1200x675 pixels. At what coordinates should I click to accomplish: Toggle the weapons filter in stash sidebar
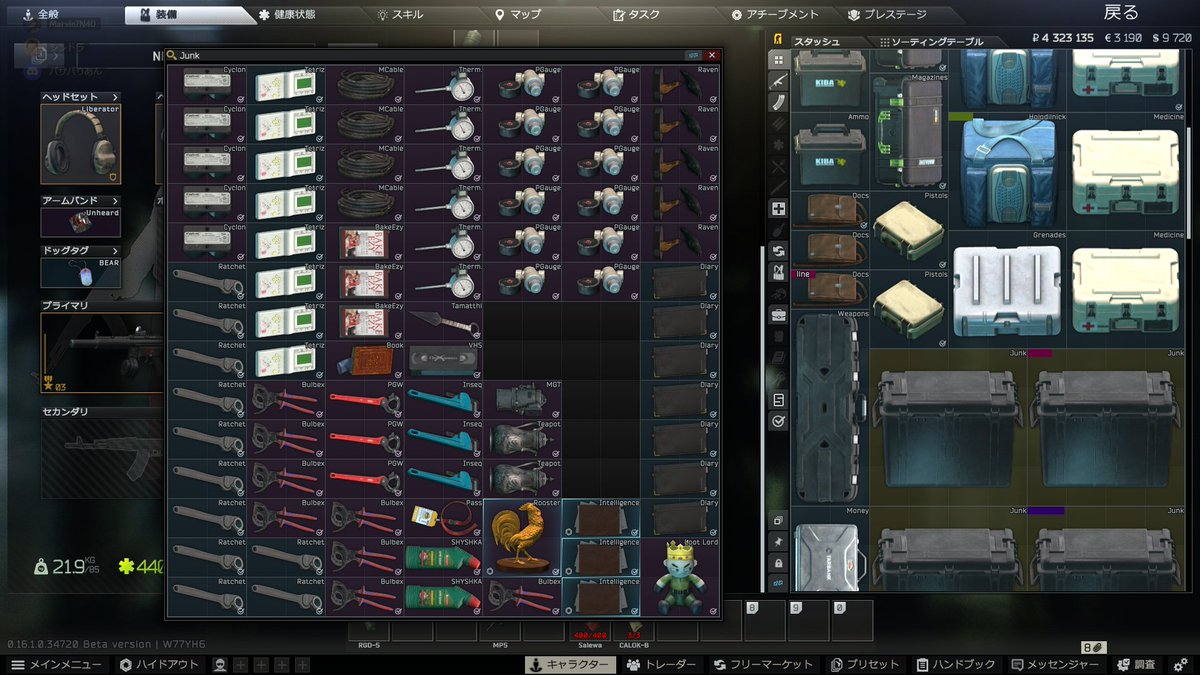click(x=779, y=80)
